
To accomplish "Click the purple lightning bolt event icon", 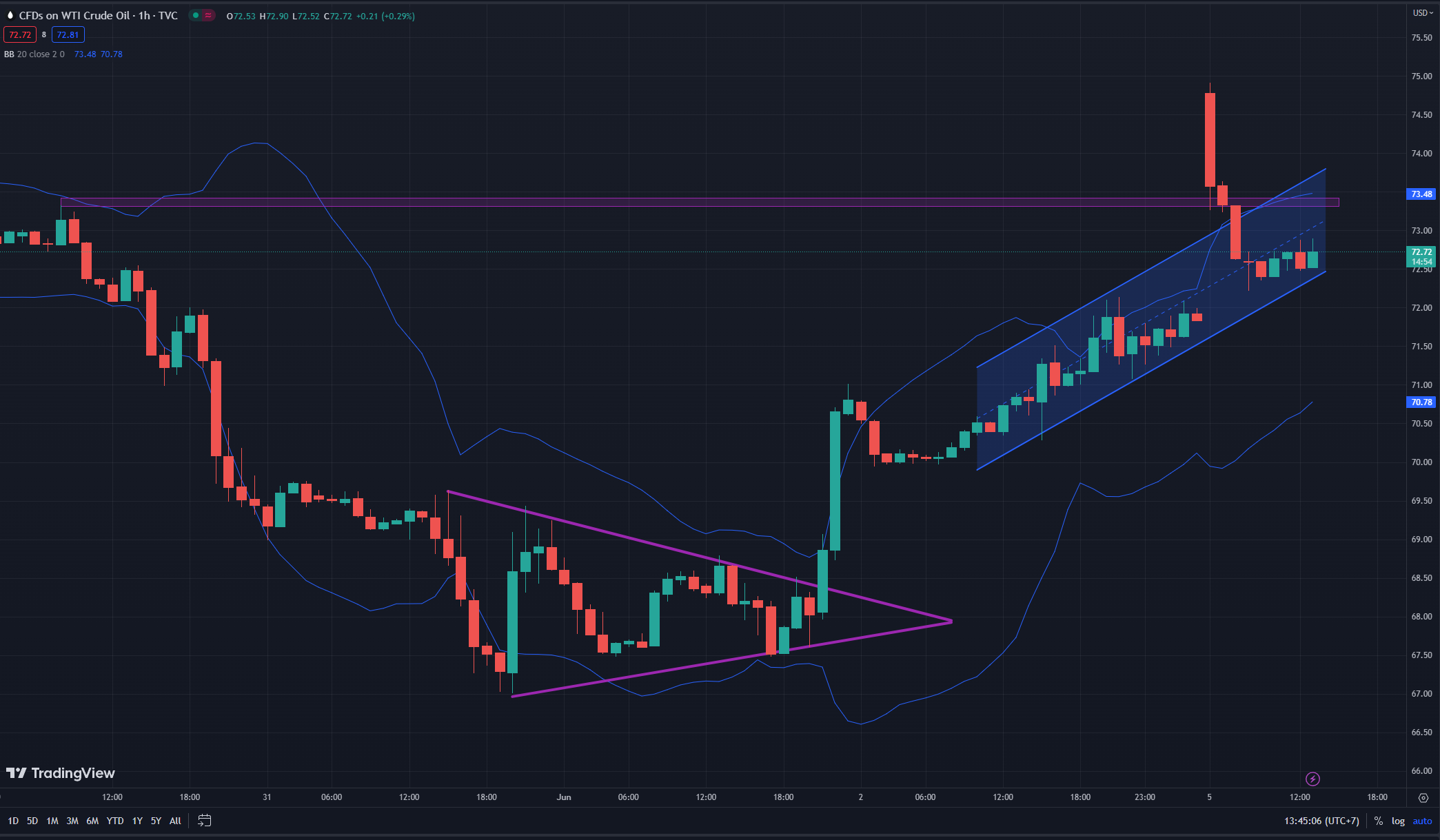I will [x=1312, y=779].
